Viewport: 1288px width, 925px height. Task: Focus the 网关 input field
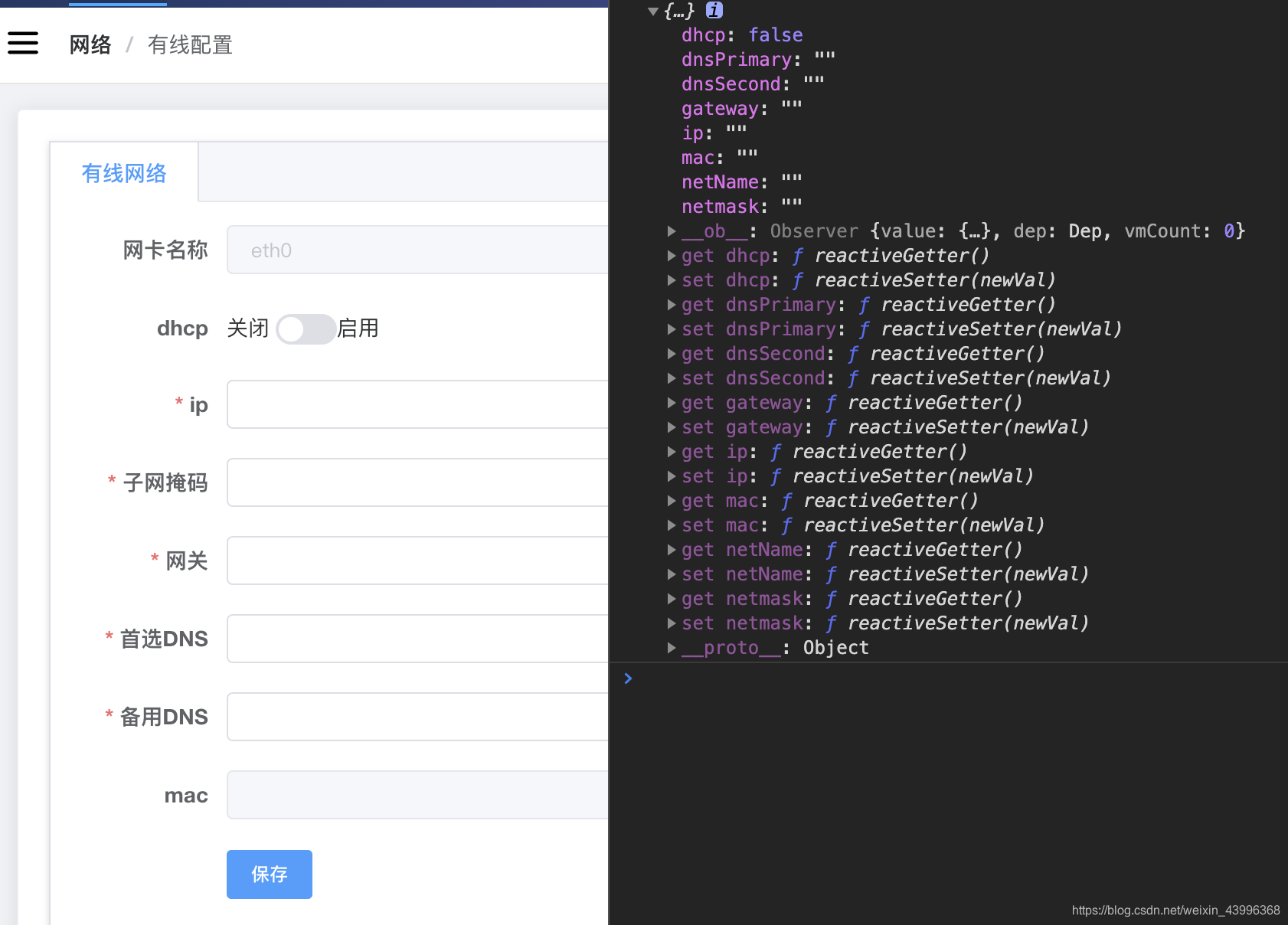tap(417, 561)
